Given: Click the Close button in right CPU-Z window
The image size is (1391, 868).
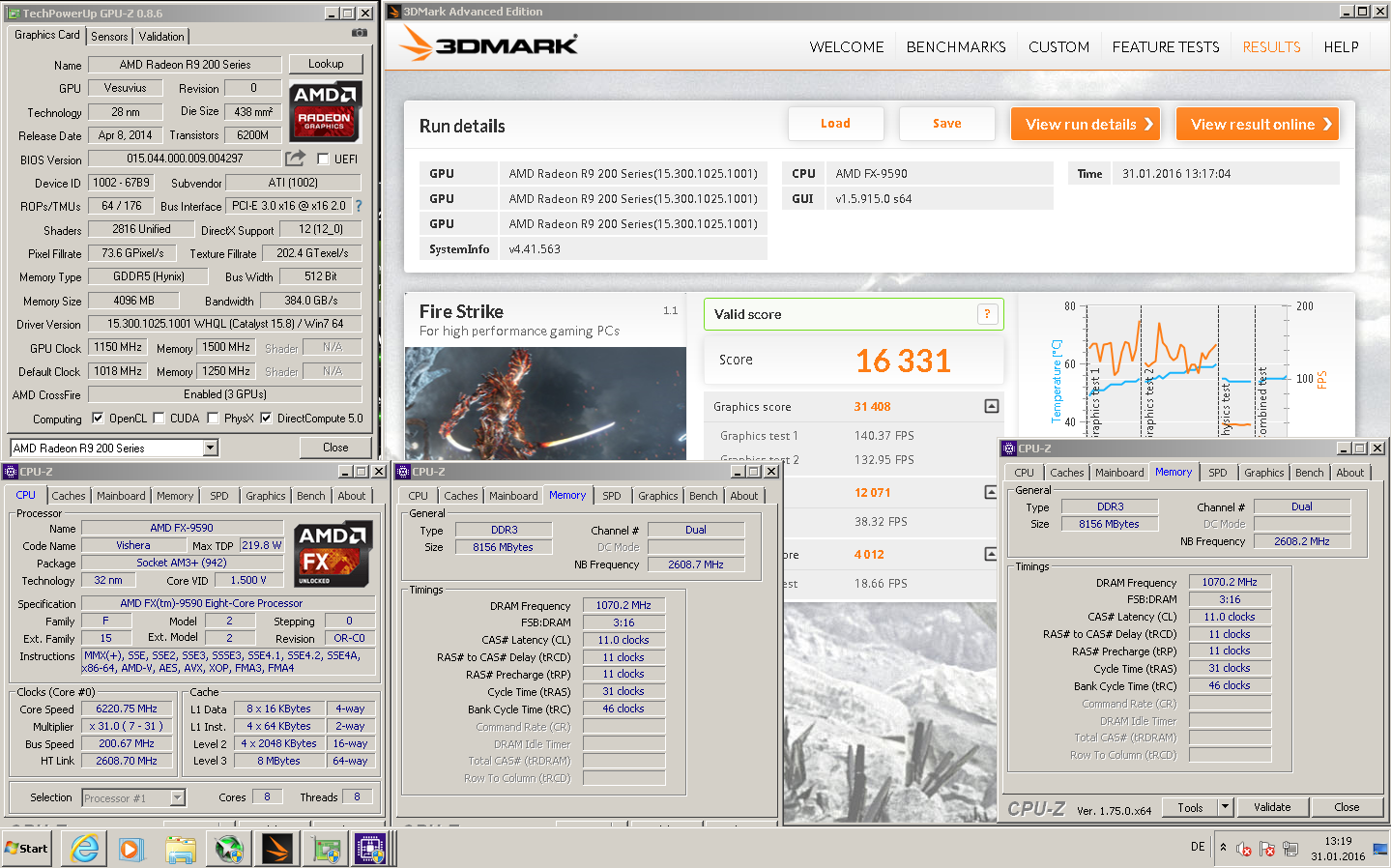Looking at the screenshot, I should (1347, 807).
